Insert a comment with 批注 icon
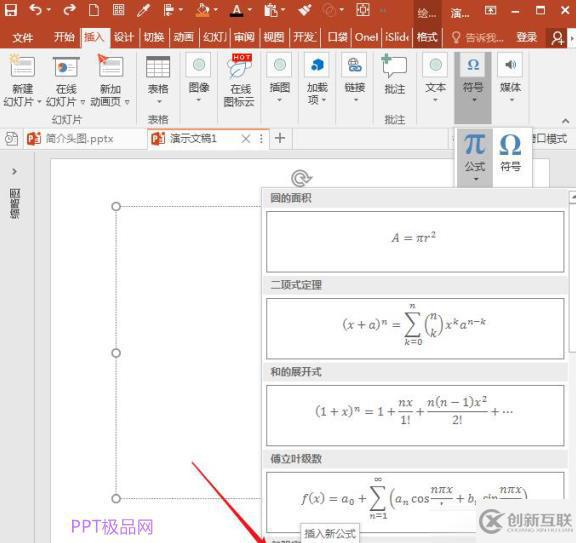The width and height of the screenshot is (576, 543). [395, 74]
